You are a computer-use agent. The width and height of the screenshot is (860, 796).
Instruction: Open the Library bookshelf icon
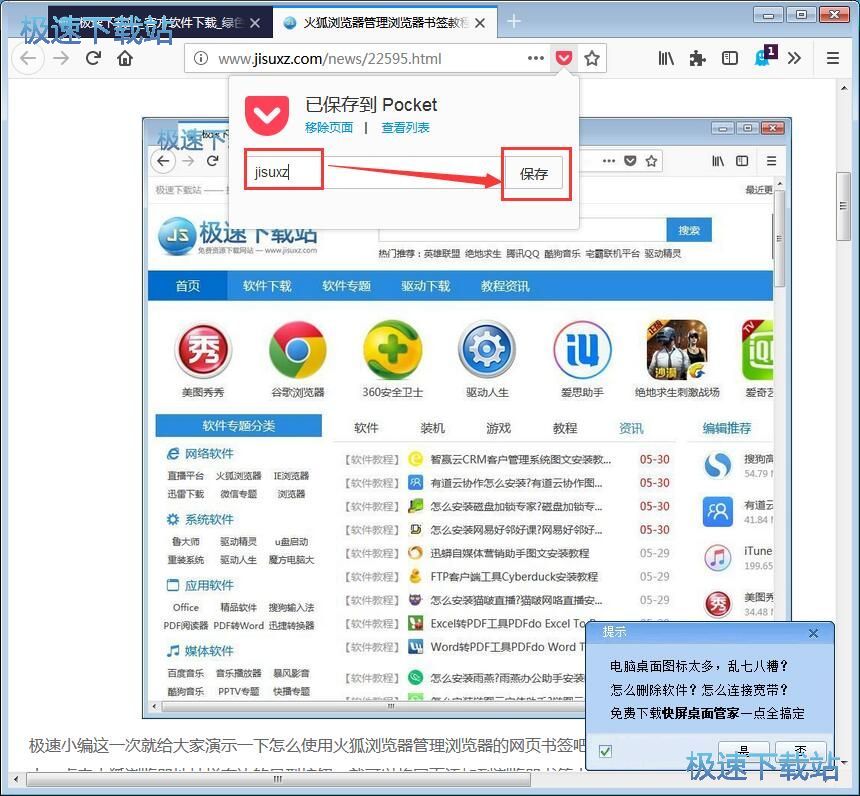click(666, 58)
